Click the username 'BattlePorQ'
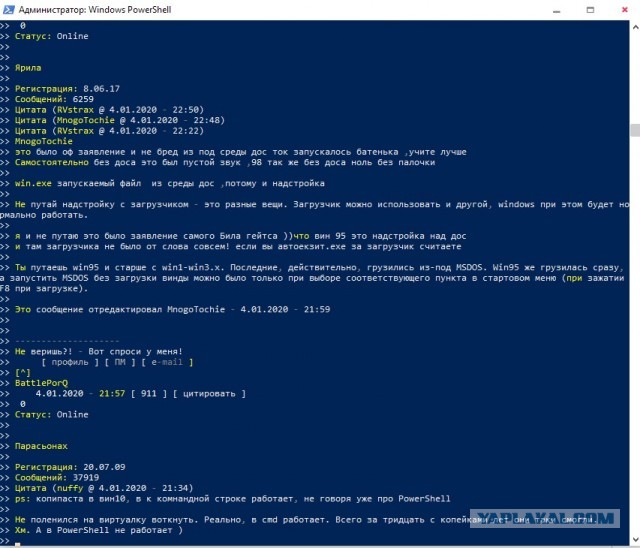 tap(41, 383)
